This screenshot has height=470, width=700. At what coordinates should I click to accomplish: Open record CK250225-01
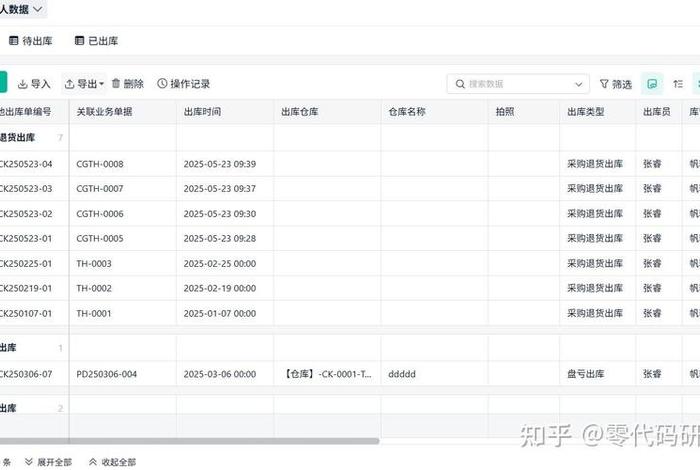(x=26, y=263)
